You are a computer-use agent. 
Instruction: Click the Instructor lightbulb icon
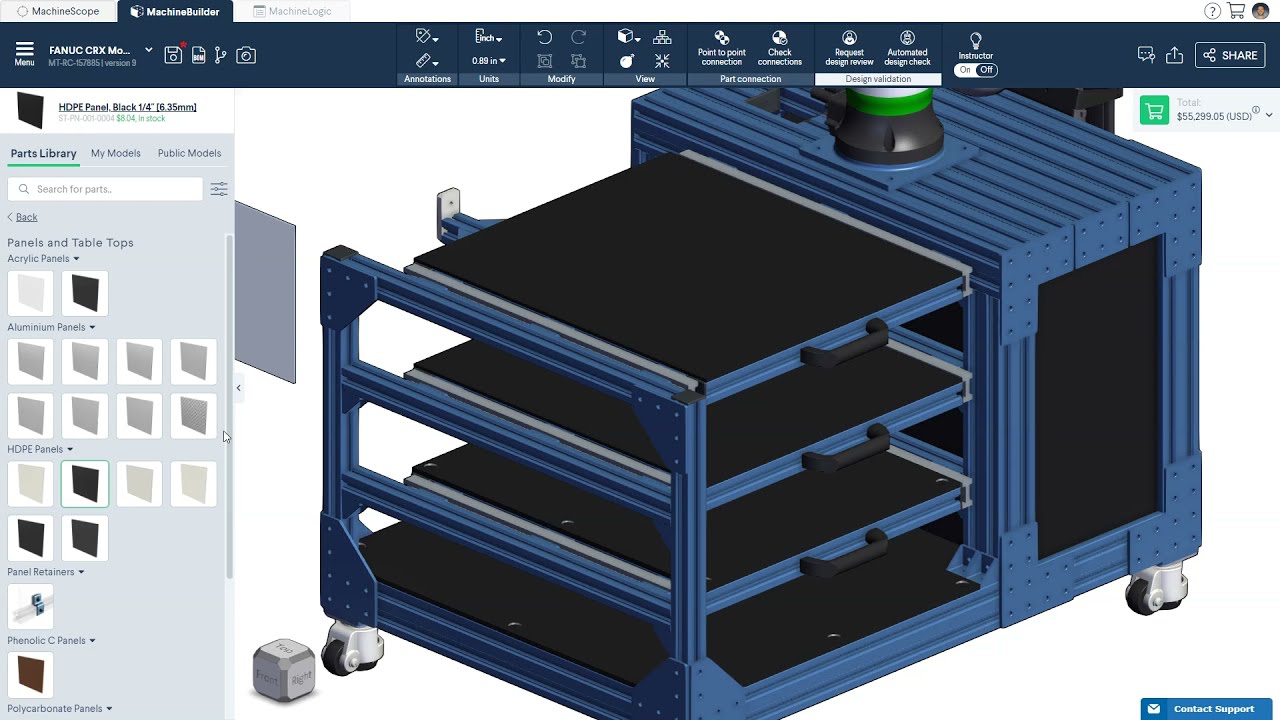tap(976, 40)
